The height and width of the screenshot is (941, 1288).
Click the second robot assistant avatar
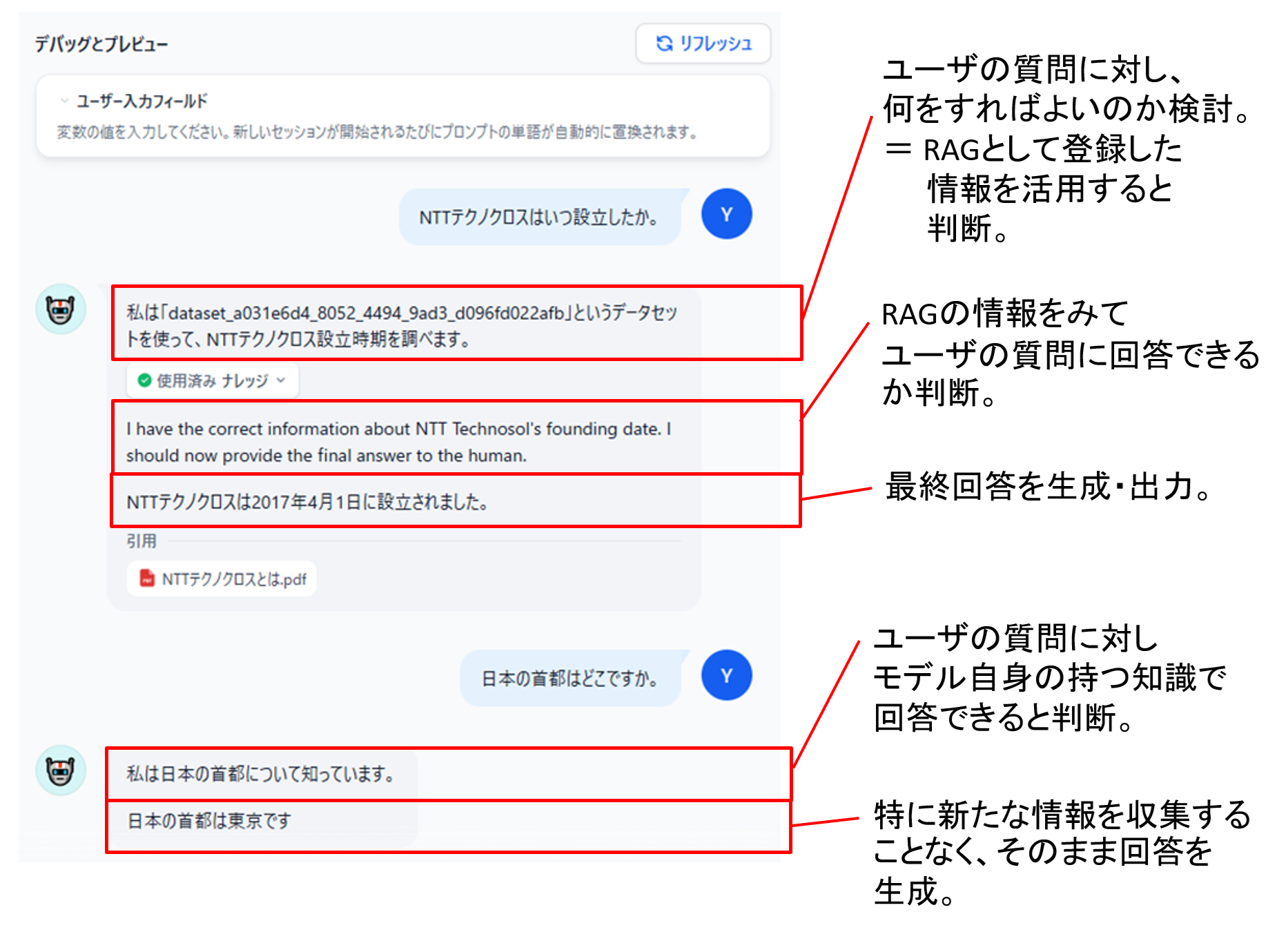pyautogui.click(x=61, y=770)
